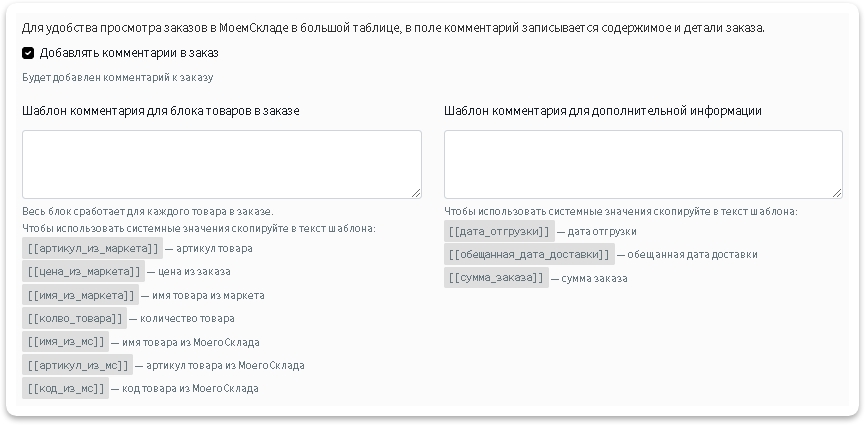Click the 'Шаблон комментария для дополнительной информации' heading

pos(603,111)
